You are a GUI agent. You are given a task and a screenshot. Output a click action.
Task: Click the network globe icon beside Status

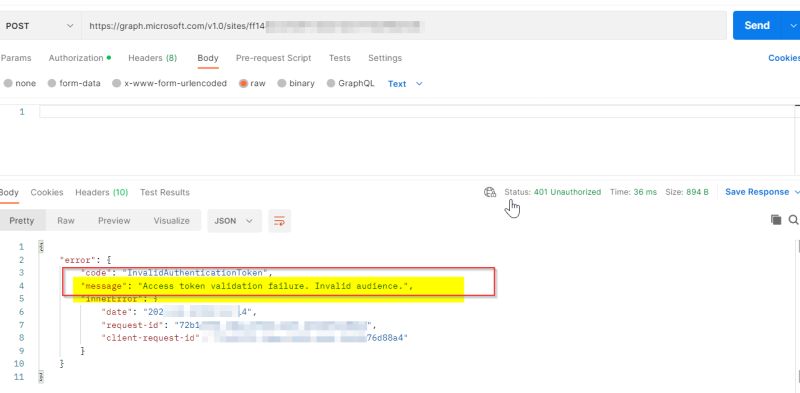(x=490, y=192)
